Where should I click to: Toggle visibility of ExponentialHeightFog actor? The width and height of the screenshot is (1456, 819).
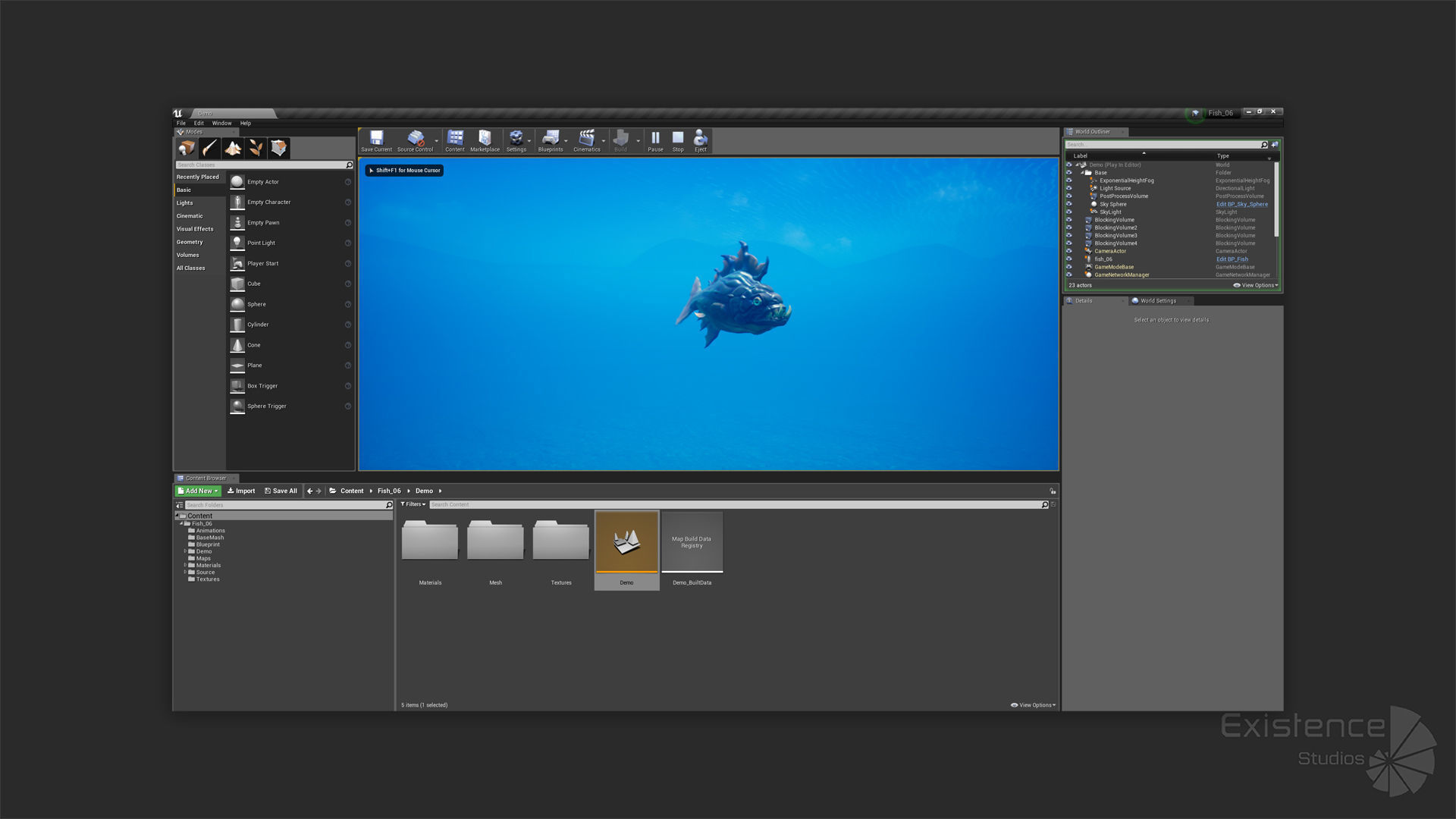pyautogui.click(x=1069, y=180)
